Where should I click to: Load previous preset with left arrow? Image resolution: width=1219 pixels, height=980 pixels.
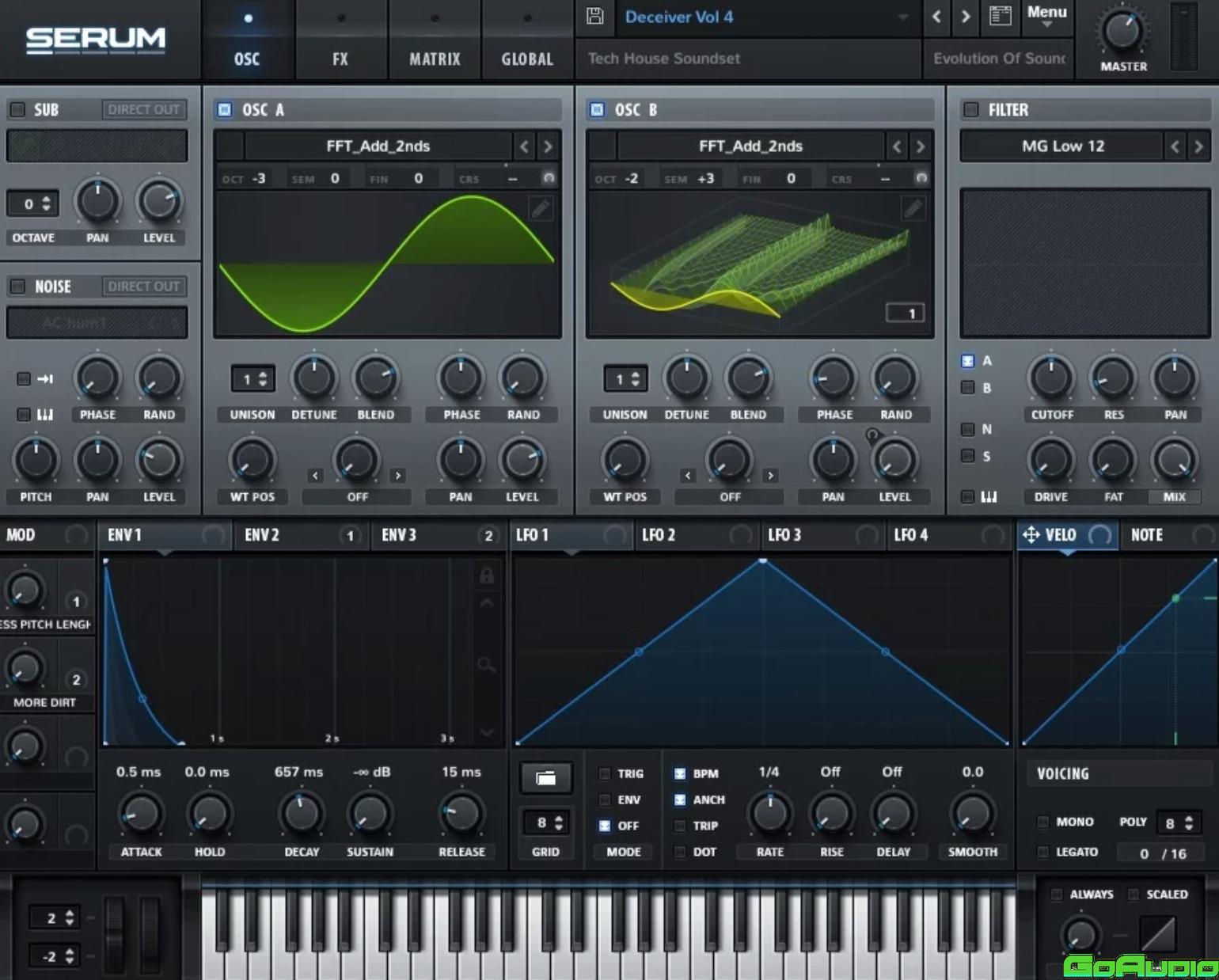pos(936,17)
